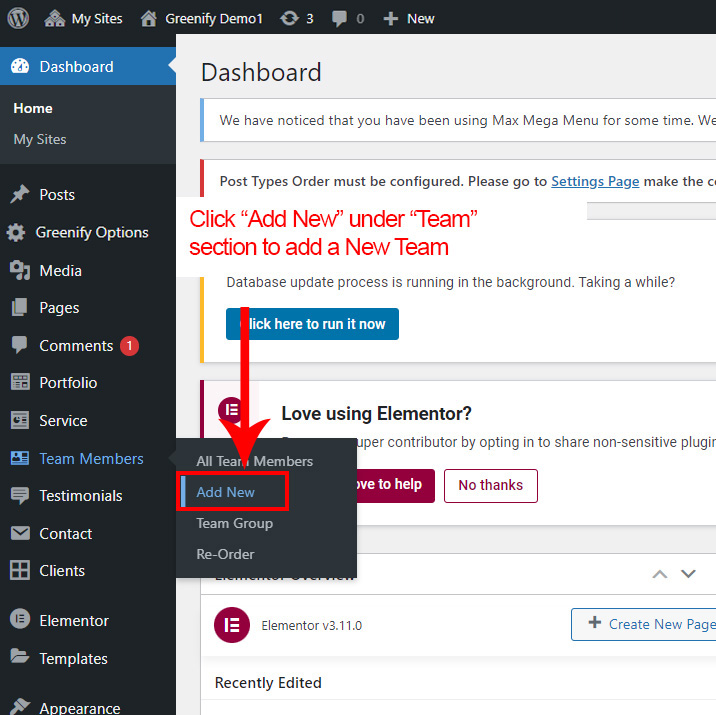Open Greenify Options gear icon
This screenshot has height=715, width=716.
point(16,233)
